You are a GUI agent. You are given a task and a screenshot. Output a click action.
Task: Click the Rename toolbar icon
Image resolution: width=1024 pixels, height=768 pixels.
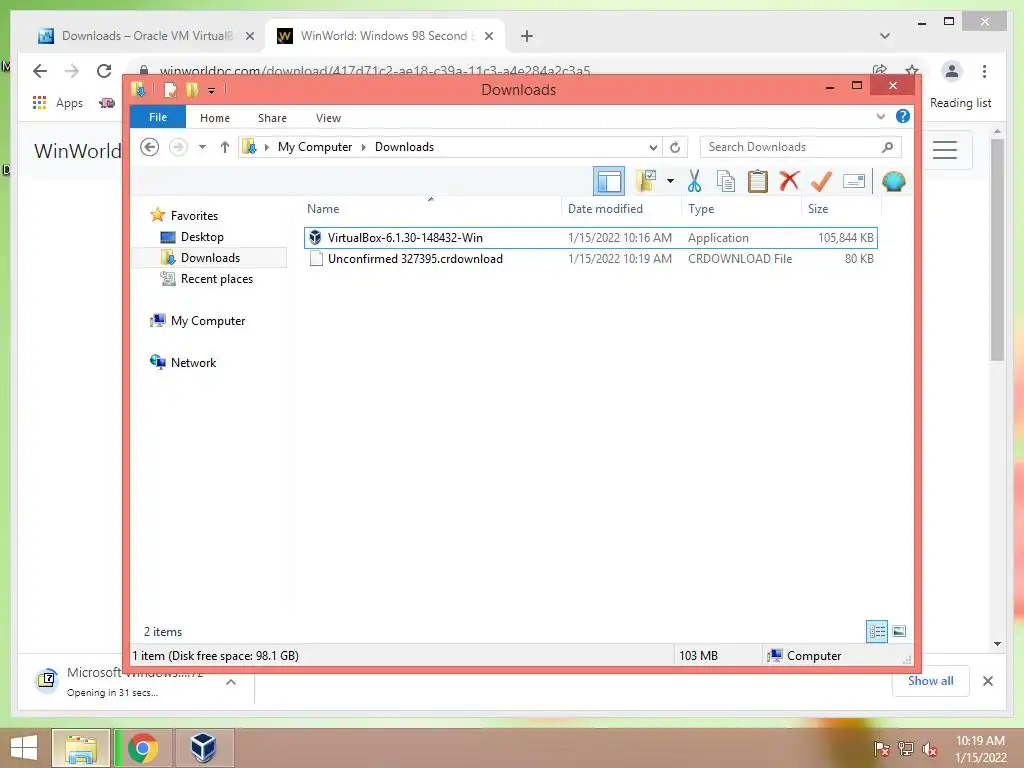point(854,181)
